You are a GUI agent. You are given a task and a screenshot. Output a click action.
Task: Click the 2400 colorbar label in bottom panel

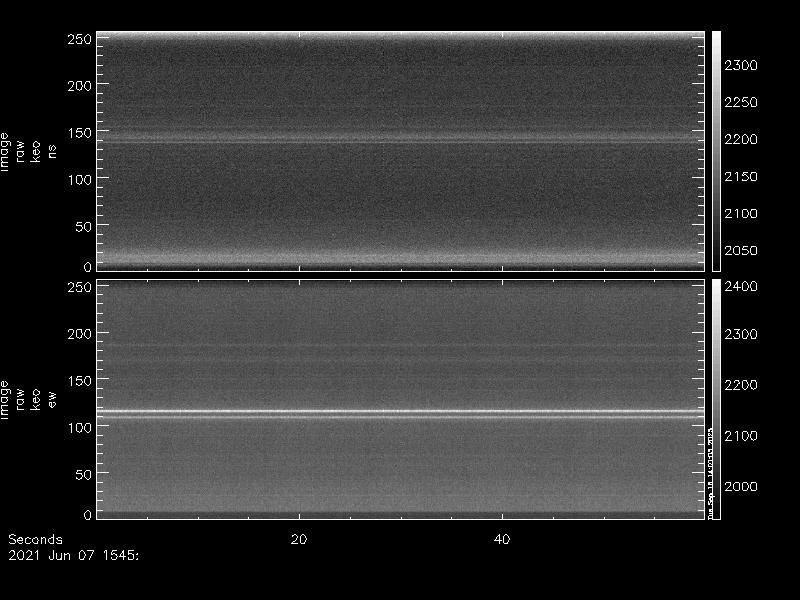(x=741, y=288)
